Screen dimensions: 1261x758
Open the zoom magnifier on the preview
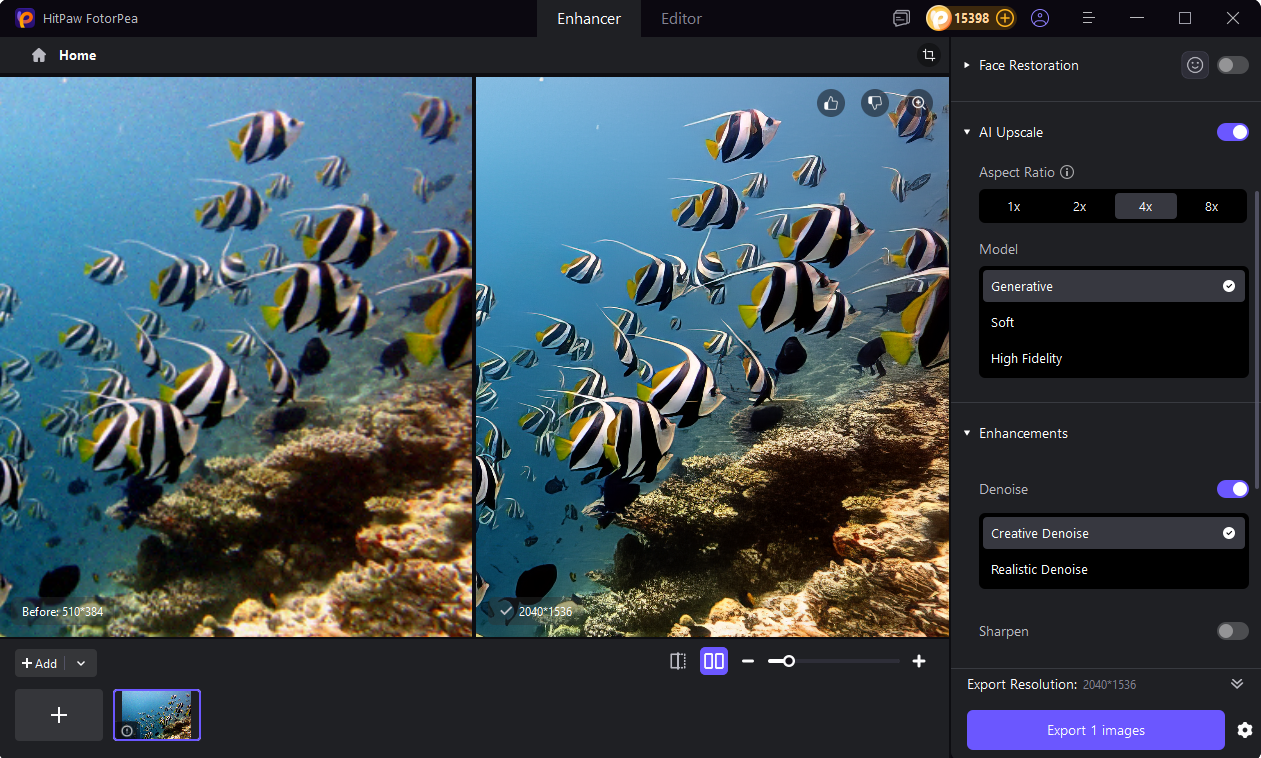(x=918, y=103)
